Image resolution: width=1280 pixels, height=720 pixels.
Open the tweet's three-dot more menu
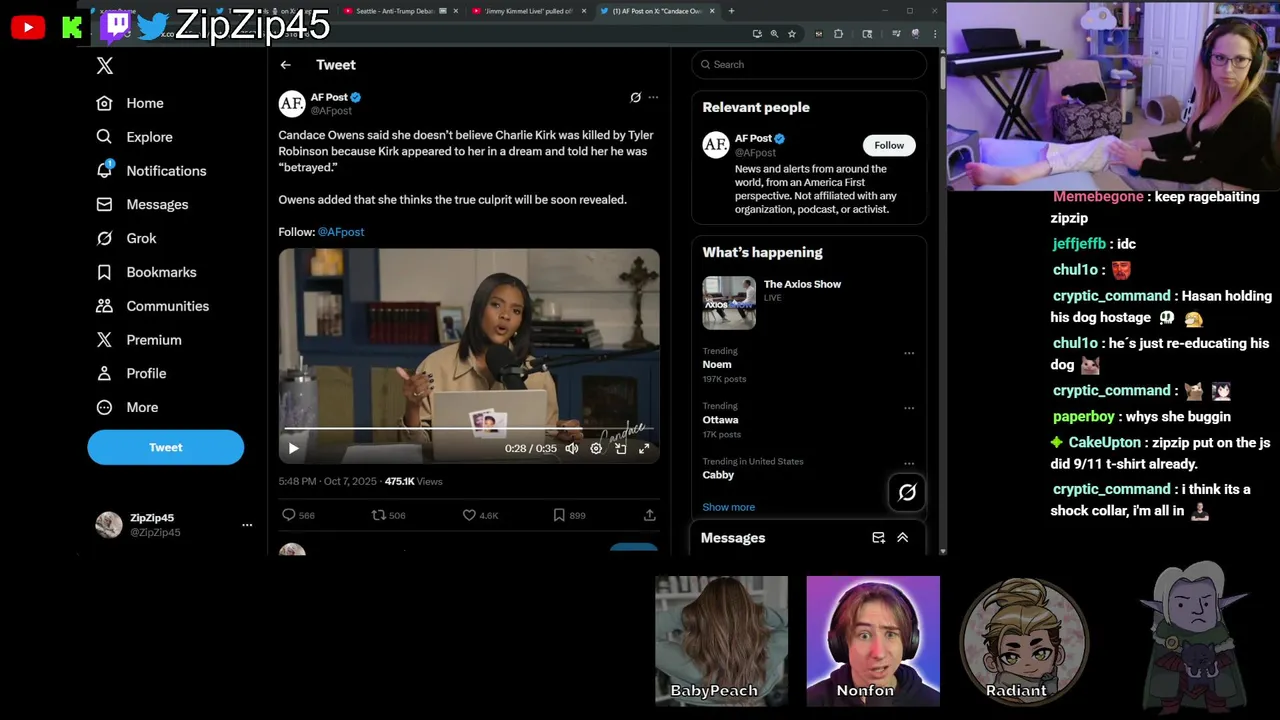[x=653, y=97]
